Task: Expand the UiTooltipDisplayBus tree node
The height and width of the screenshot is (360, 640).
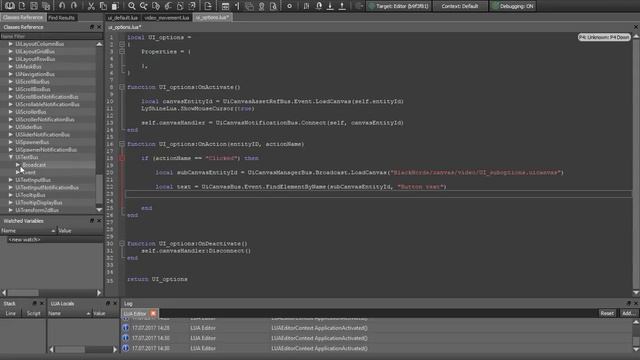Action: pos(11,202)
